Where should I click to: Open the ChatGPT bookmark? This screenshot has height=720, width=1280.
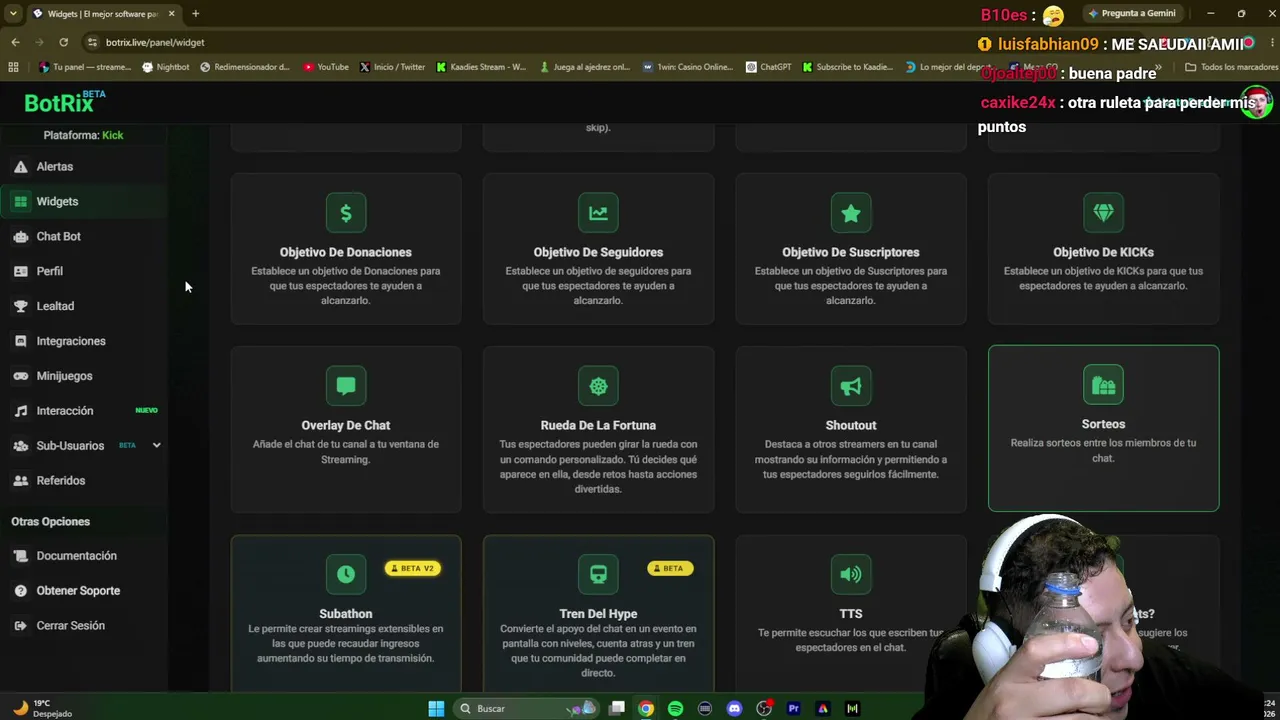click(768, 67)
